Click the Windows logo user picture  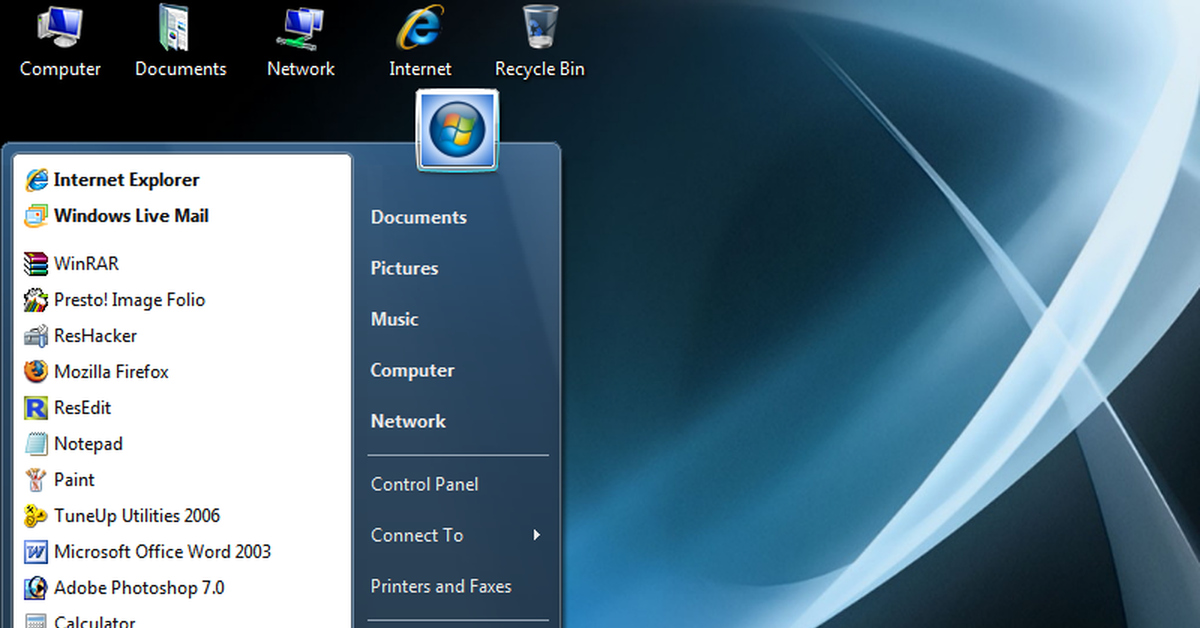pyautogui.click(x=457, y=130)
